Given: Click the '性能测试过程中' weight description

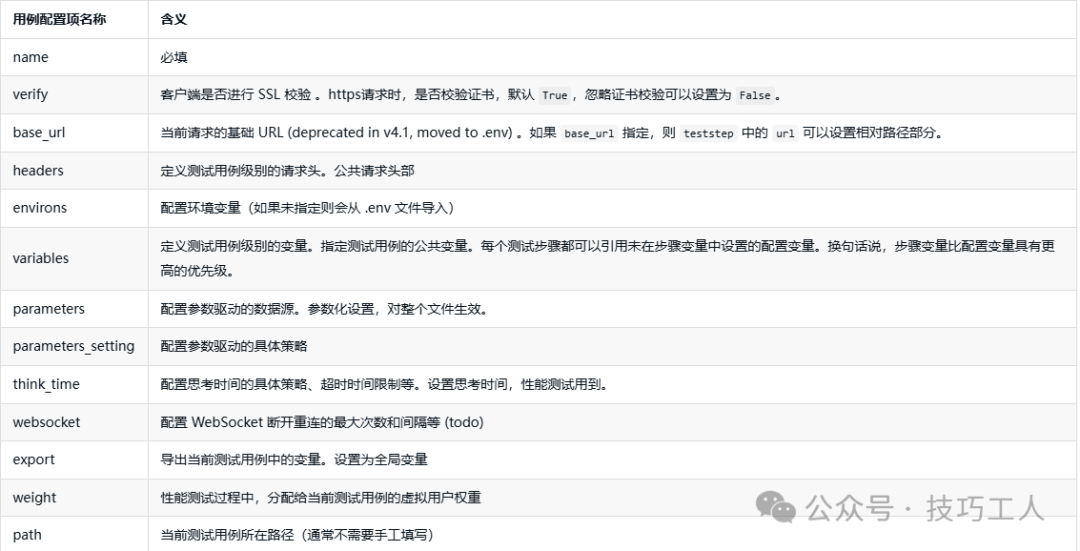Looking at the screenshot, I should coord(320,497).
